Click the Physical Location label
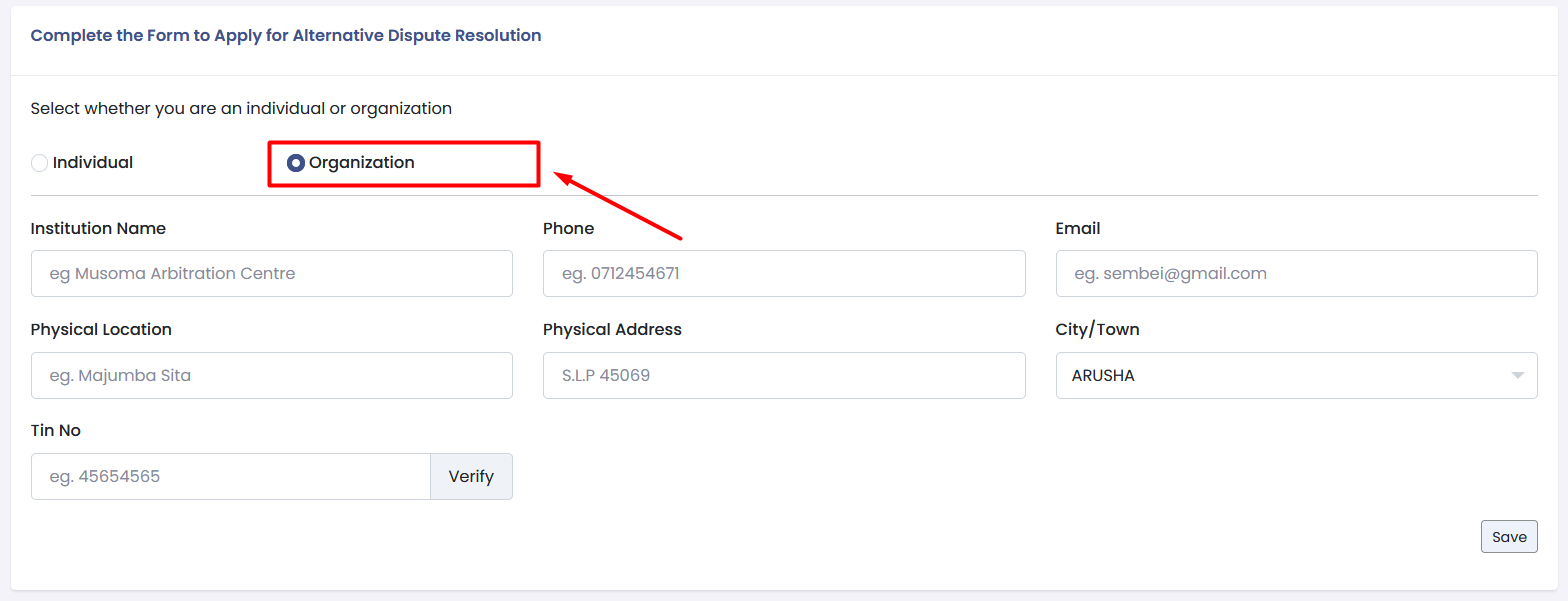 click(101, 329)
